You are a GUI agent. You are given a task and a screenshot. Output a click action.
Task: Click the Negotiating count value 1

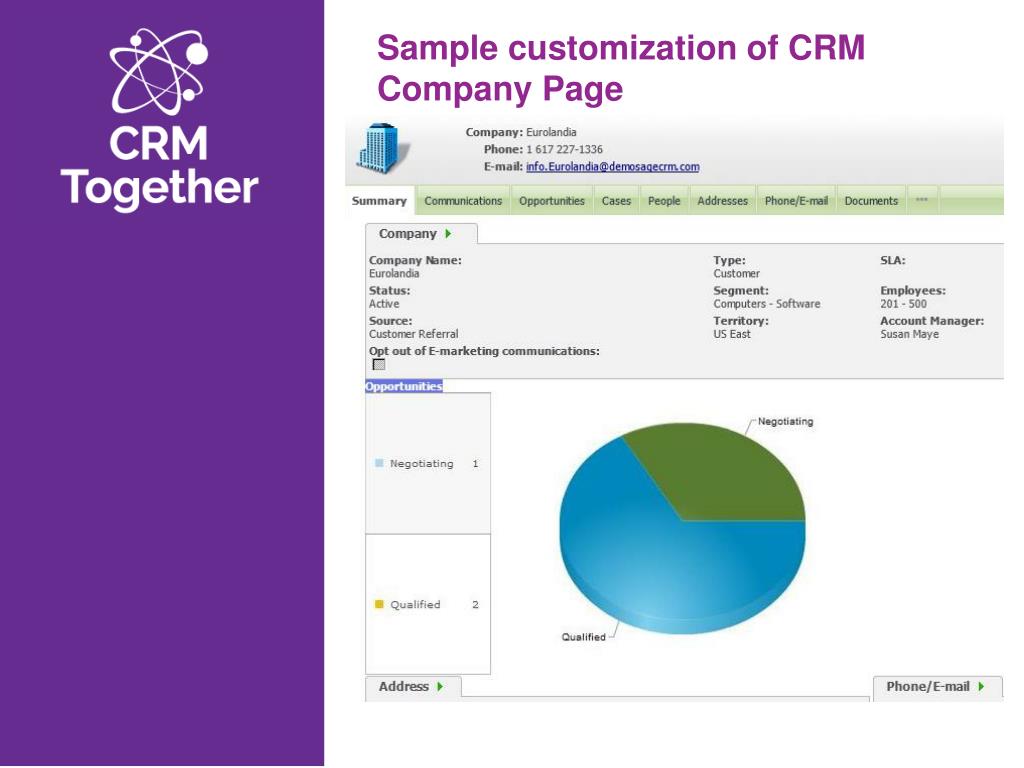pyautogui.click(x=475, y=464)
